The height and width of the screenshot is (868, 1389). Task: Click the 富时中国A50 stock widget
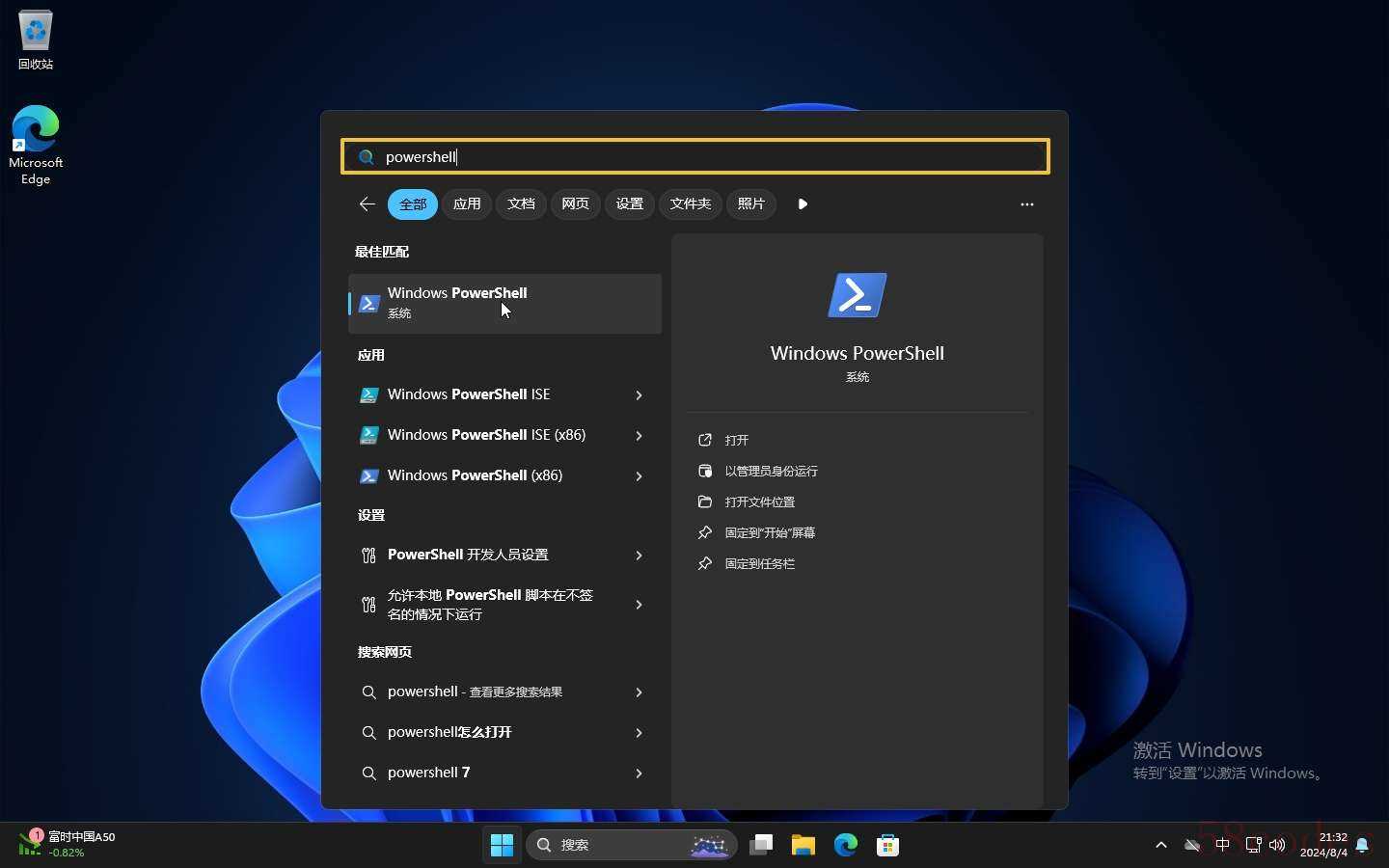[66, 844]
